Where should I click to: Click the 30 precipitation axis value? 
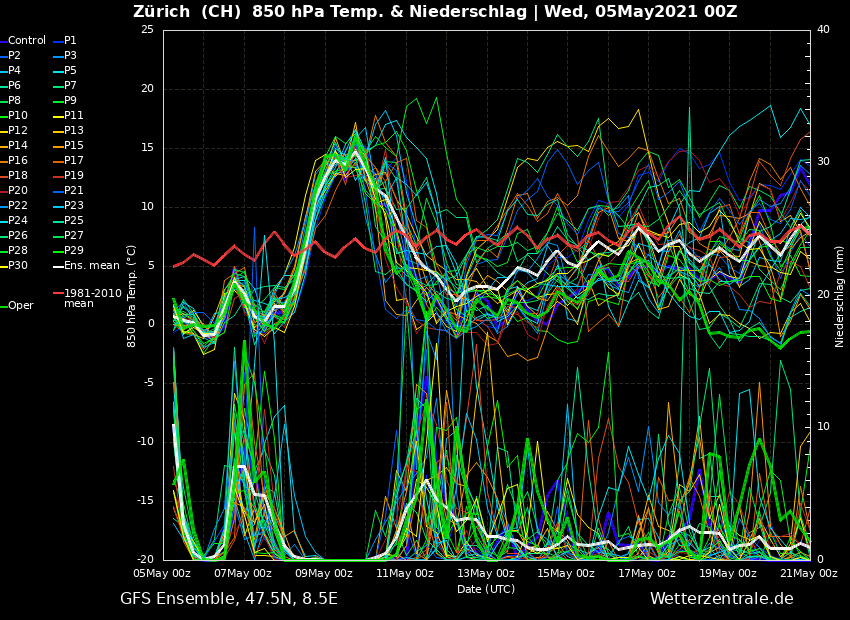pyautogui.click(x=823, y=162)
